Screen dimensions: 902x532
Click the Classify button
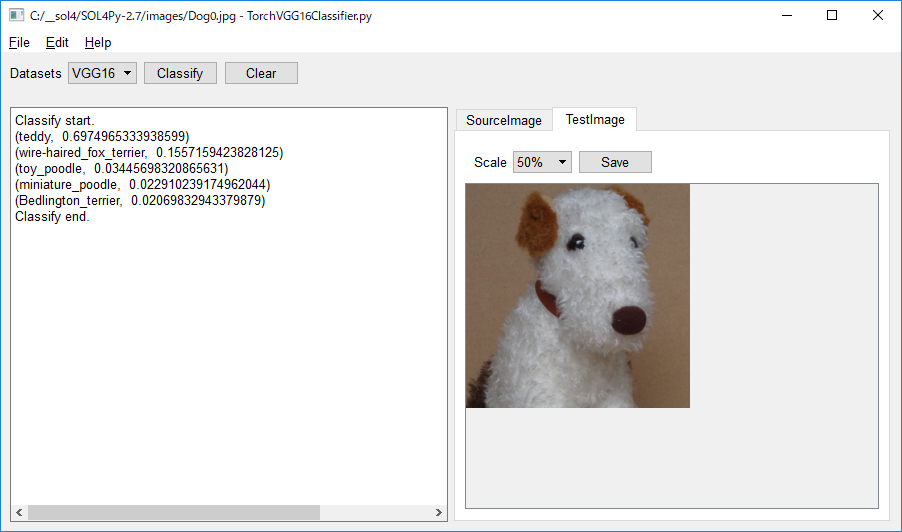180,73
